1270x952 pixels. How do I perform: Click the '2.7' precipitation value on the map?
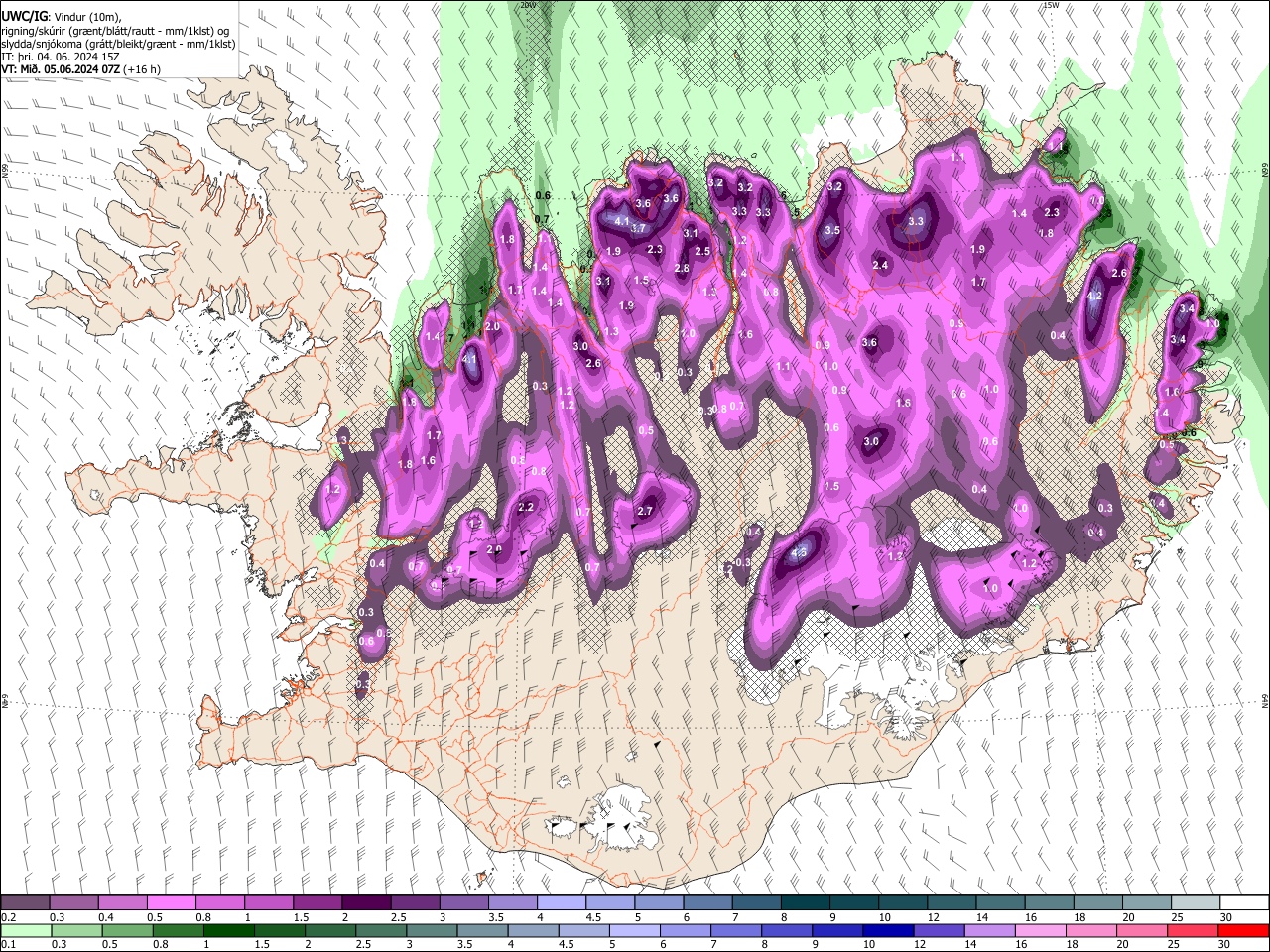coord(645,511)
